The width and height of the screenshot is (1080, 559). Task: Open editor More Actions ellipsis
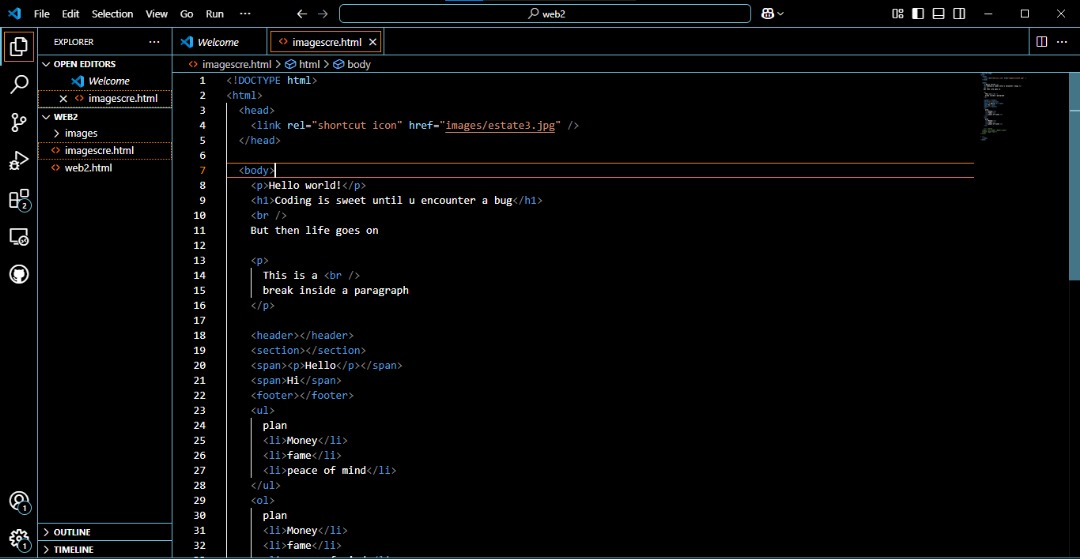coord(1062,42)
